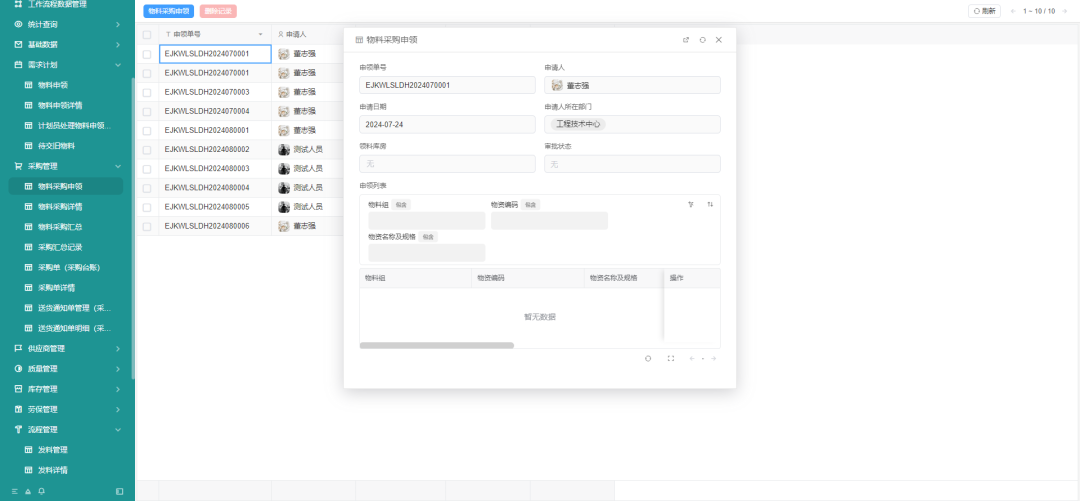Click horizontal scrollbar in dialog table
1080x501 pixels.
point(436,345)
